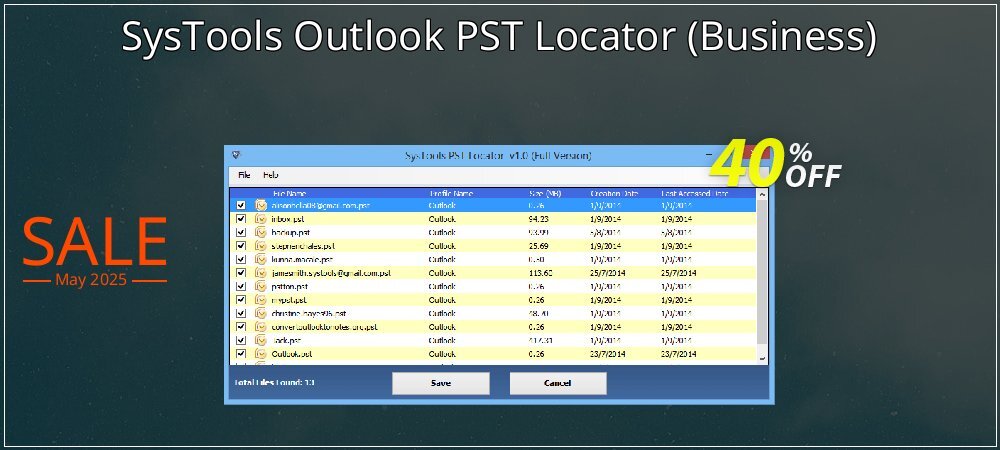Click the file icon next to stephenchales.pst
The height and width of the screenshot is (450, 1000).
point(260,245)
